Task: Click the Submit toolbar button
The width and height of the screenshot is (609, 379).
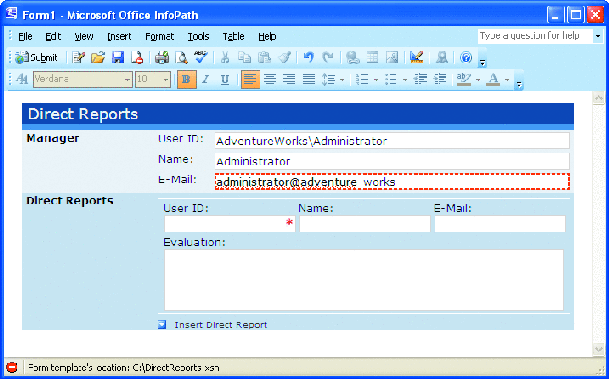Action: click(x=36, y=58)
